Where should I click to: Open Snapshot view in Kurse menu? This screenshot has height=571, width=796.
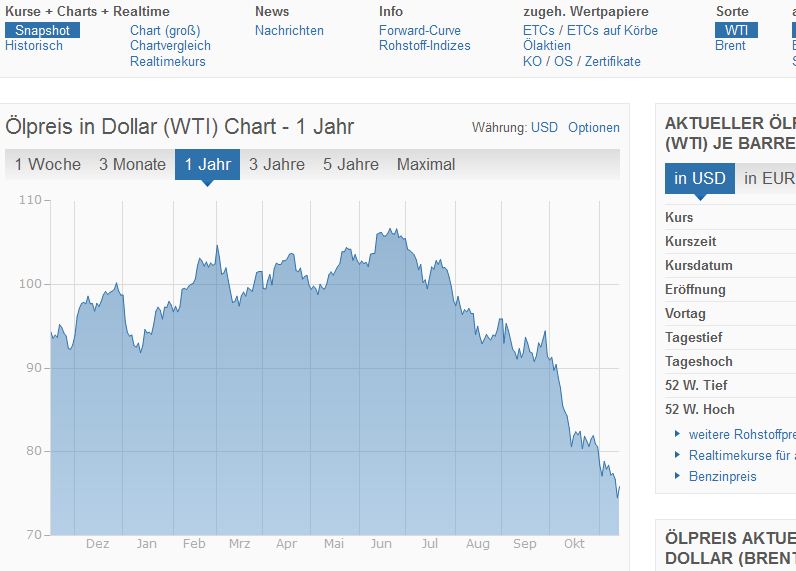pyautogui.click(x=42, y=30)
